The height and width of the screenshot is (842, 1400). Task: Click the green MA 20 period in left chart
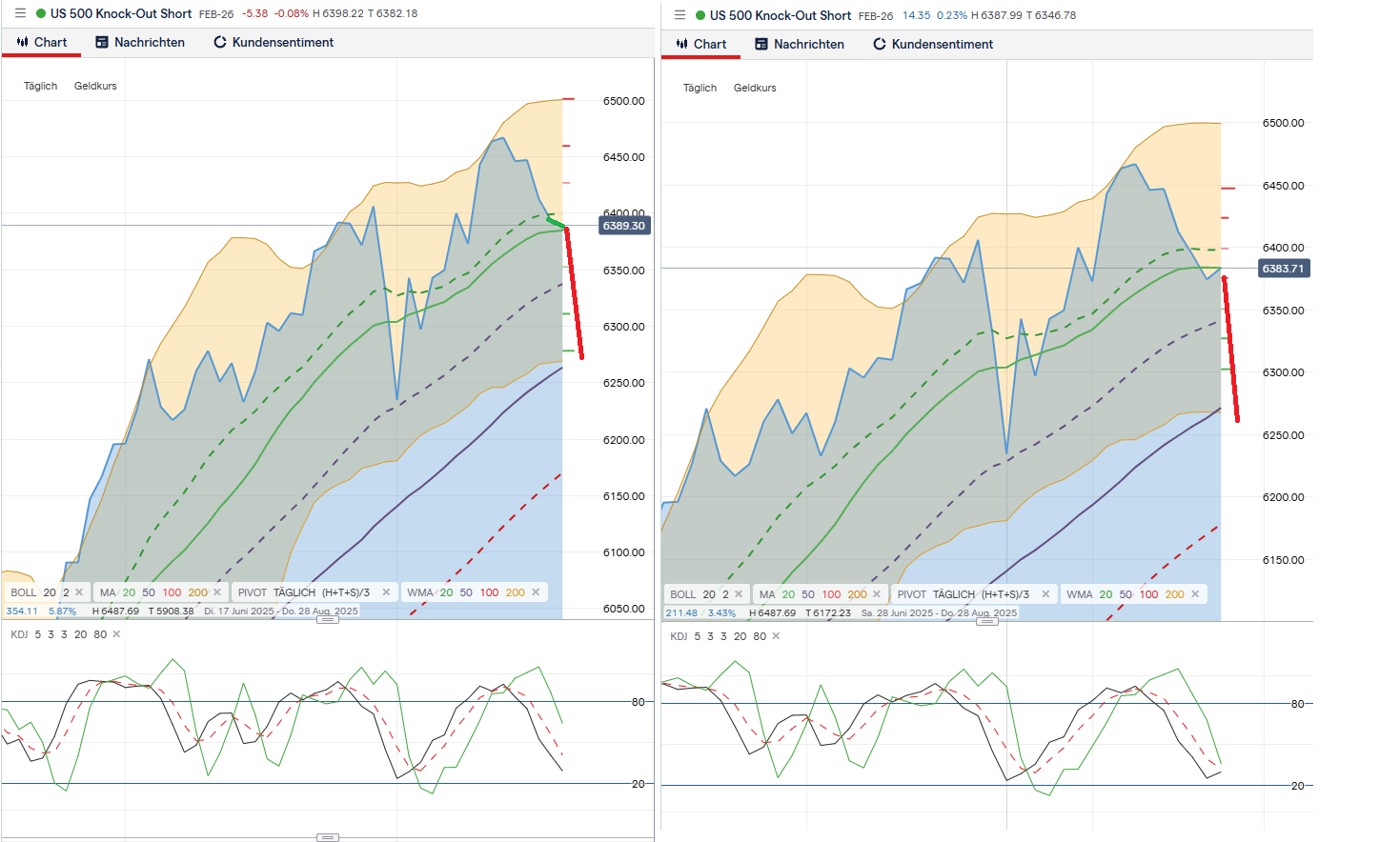coord(129,592)
